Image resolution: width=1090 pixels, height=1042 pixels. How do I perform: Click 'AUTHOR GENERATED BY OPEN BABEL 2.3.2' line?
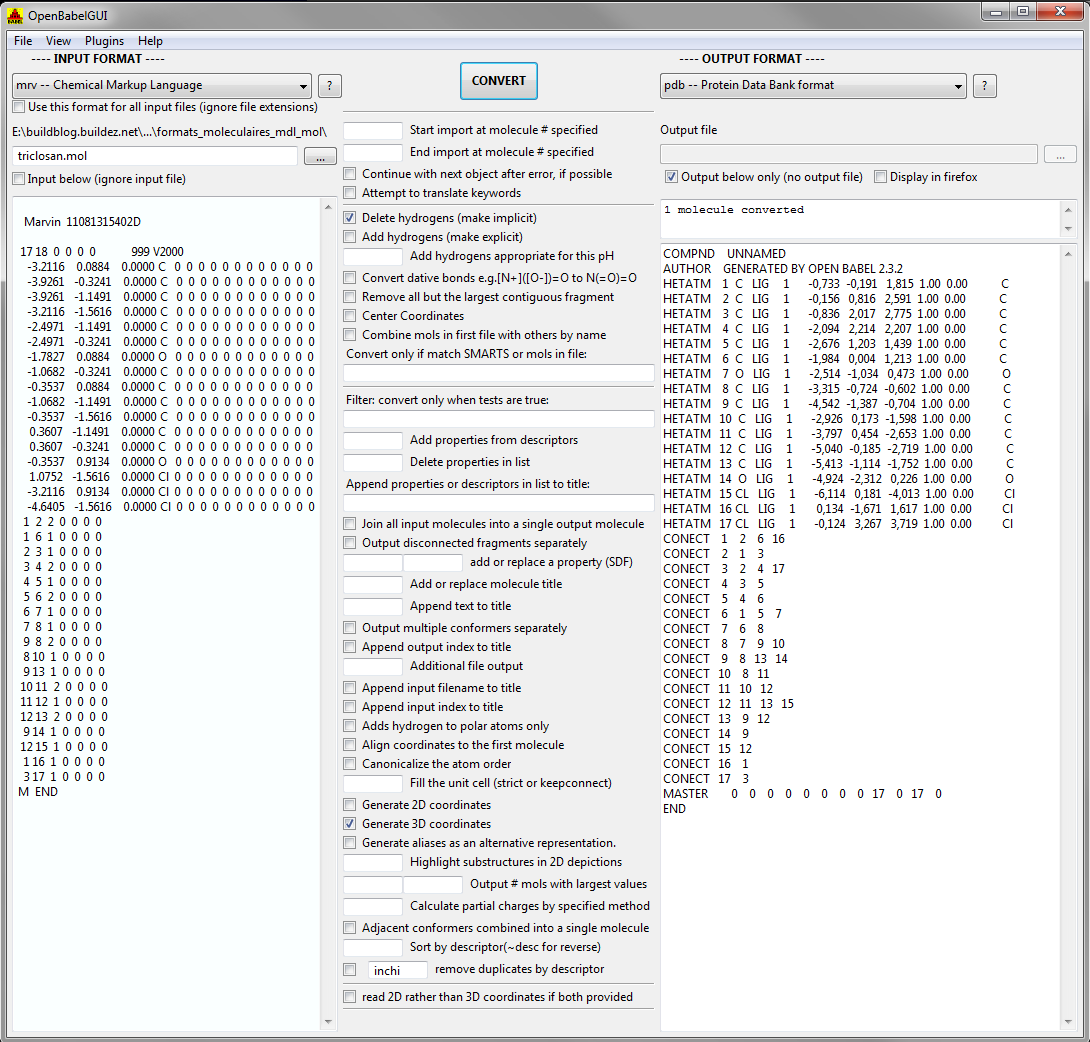(783, 269)
